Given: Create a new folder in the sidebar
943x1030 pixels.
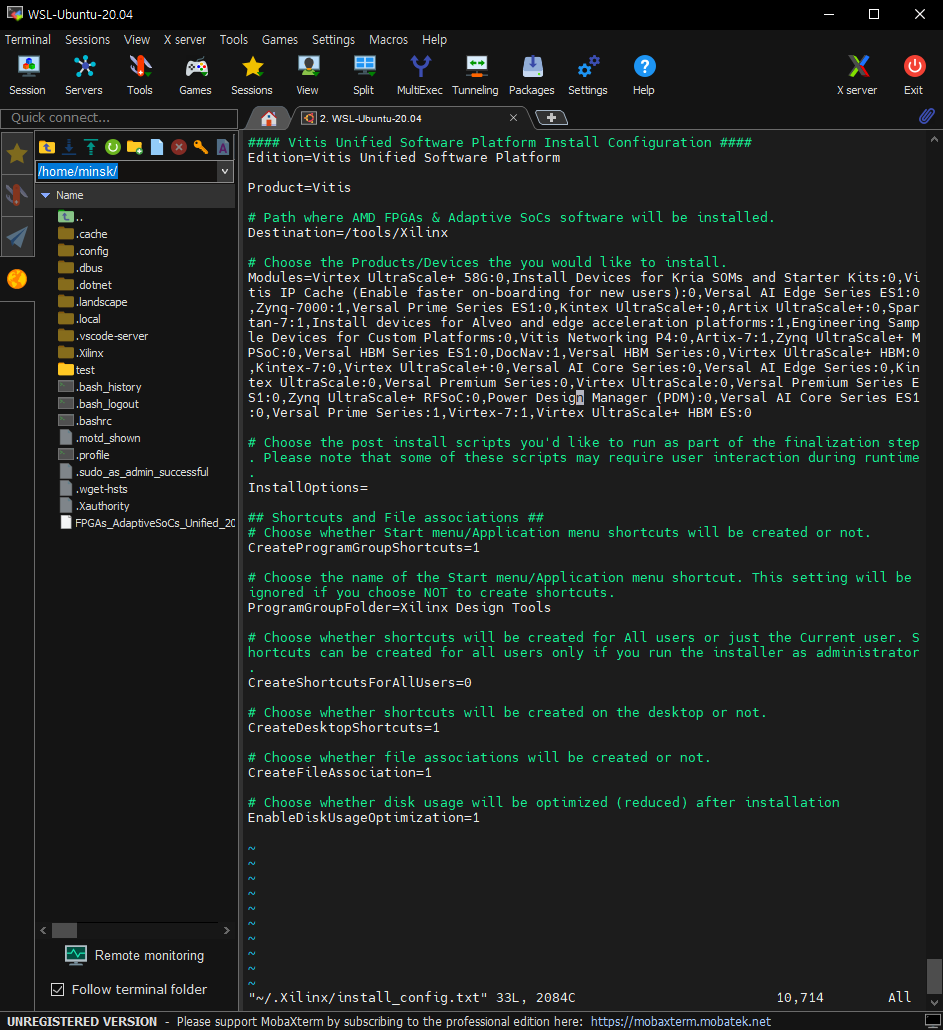Looking at the screenshot, I should 133,147.
